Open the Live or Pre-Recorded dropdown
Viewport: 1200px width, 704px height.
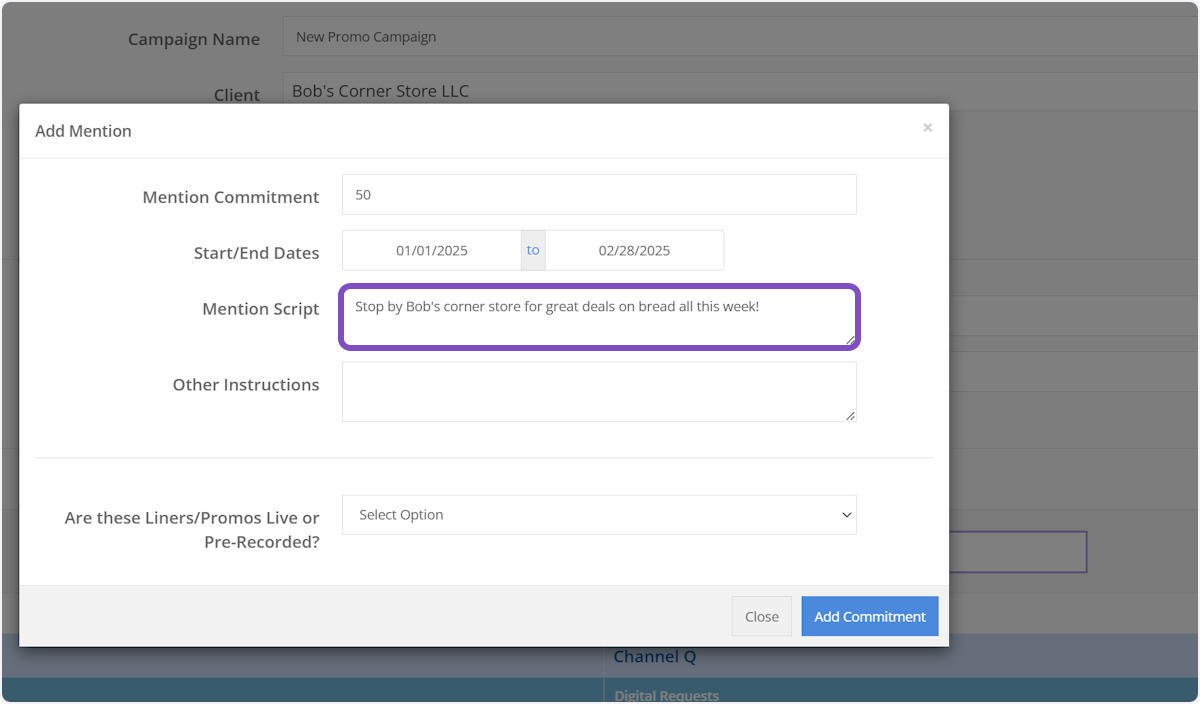pyautogui.click(x=598, y=515)
